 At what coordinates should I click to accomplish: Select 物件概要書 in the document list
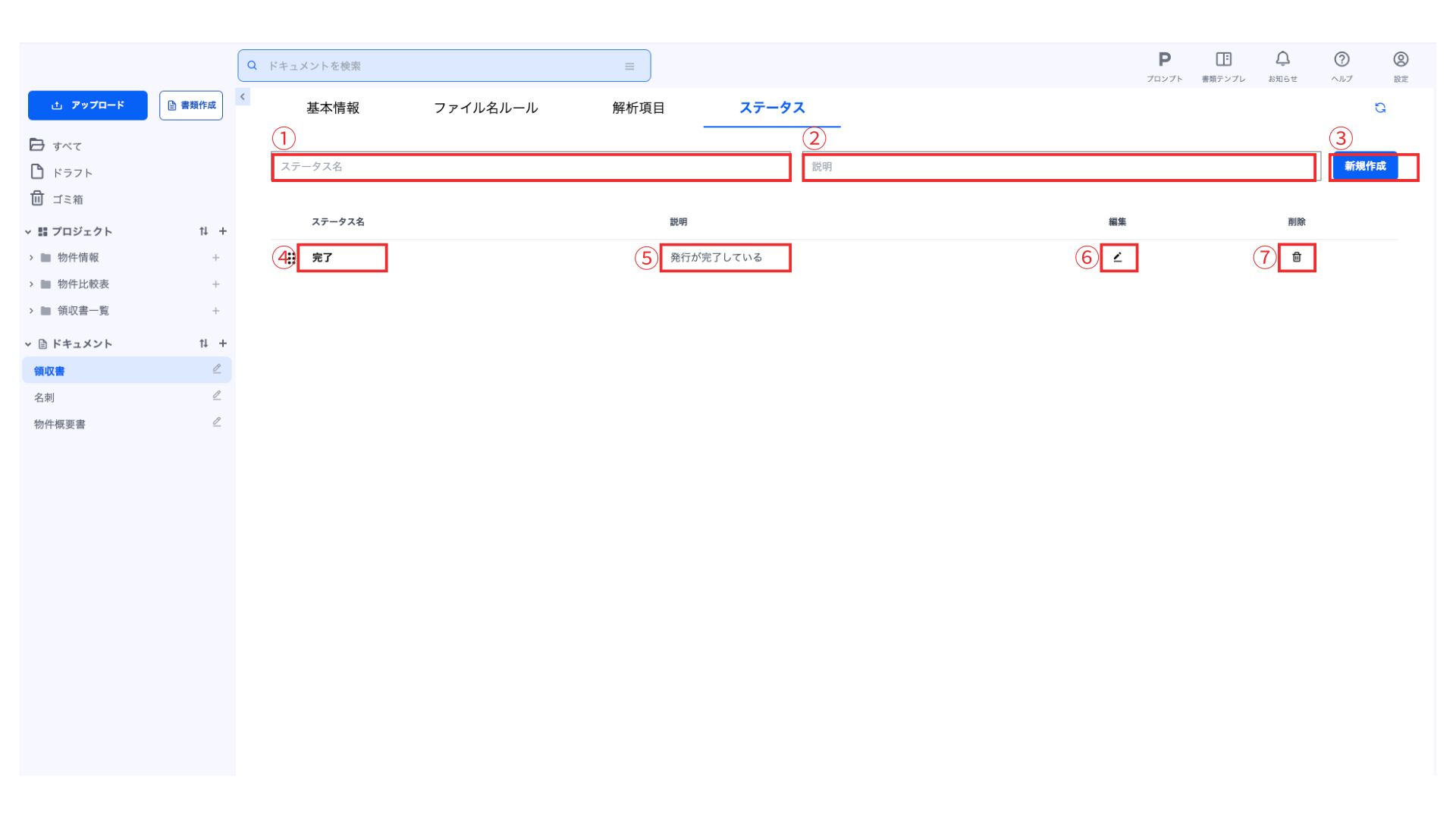point(60,424)
